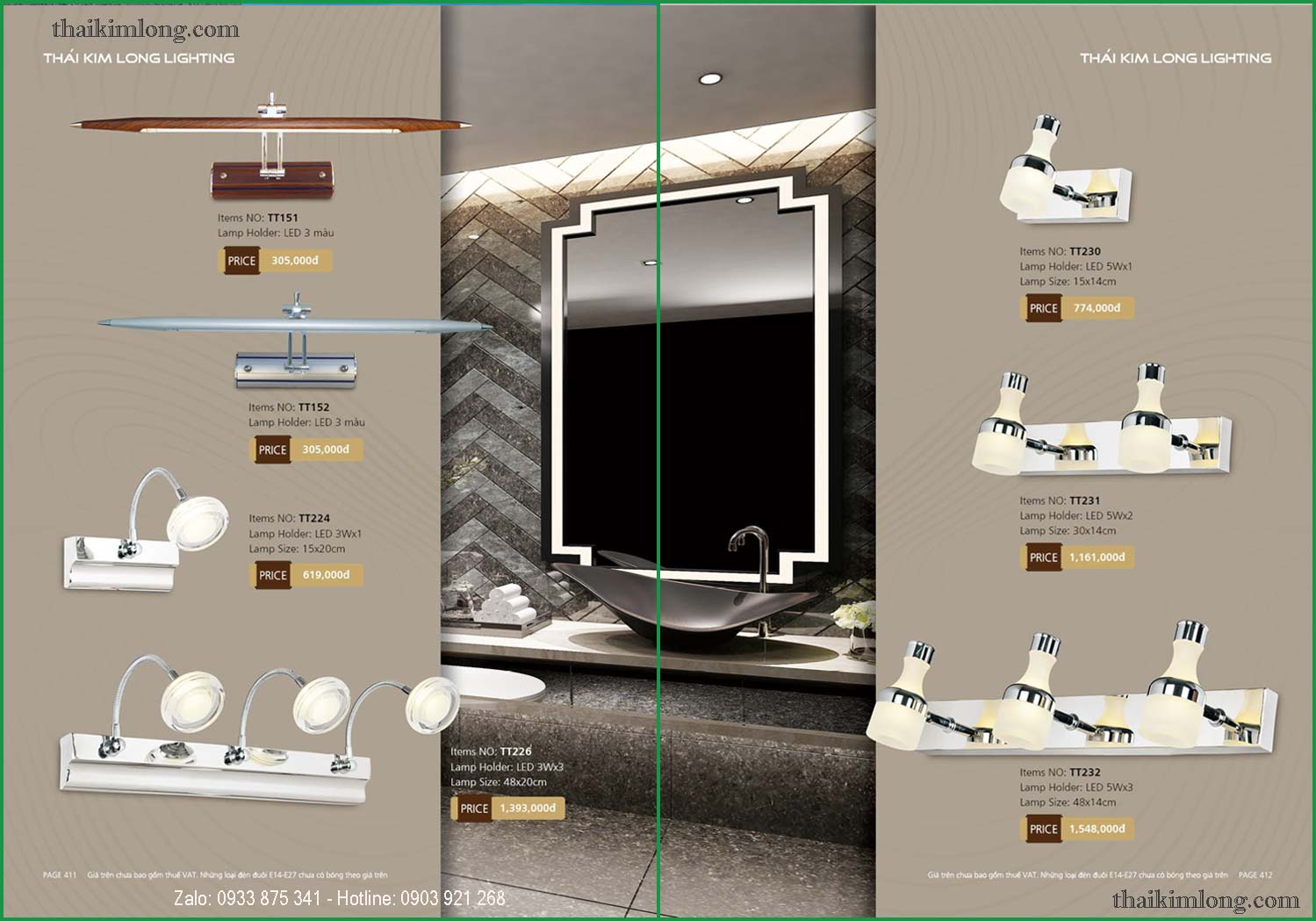This screenshot has height=921, width=1316.
Task: Select the TT226 triple gooseneck lamp image
Action: (255, 730)
